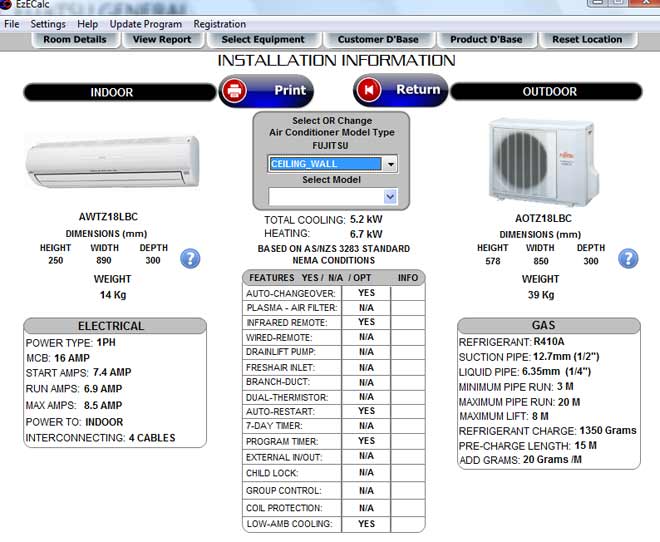
Task: Click the outdoor condenser unit image
Action: 534,160
